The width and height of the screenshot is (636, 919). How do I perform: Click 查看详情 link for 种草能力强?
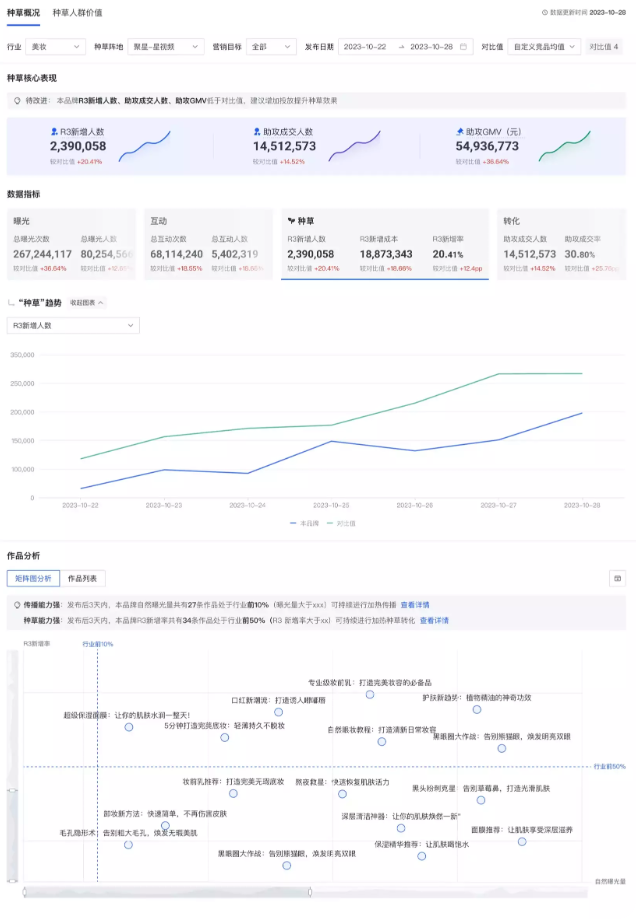[x=434, y=620]
